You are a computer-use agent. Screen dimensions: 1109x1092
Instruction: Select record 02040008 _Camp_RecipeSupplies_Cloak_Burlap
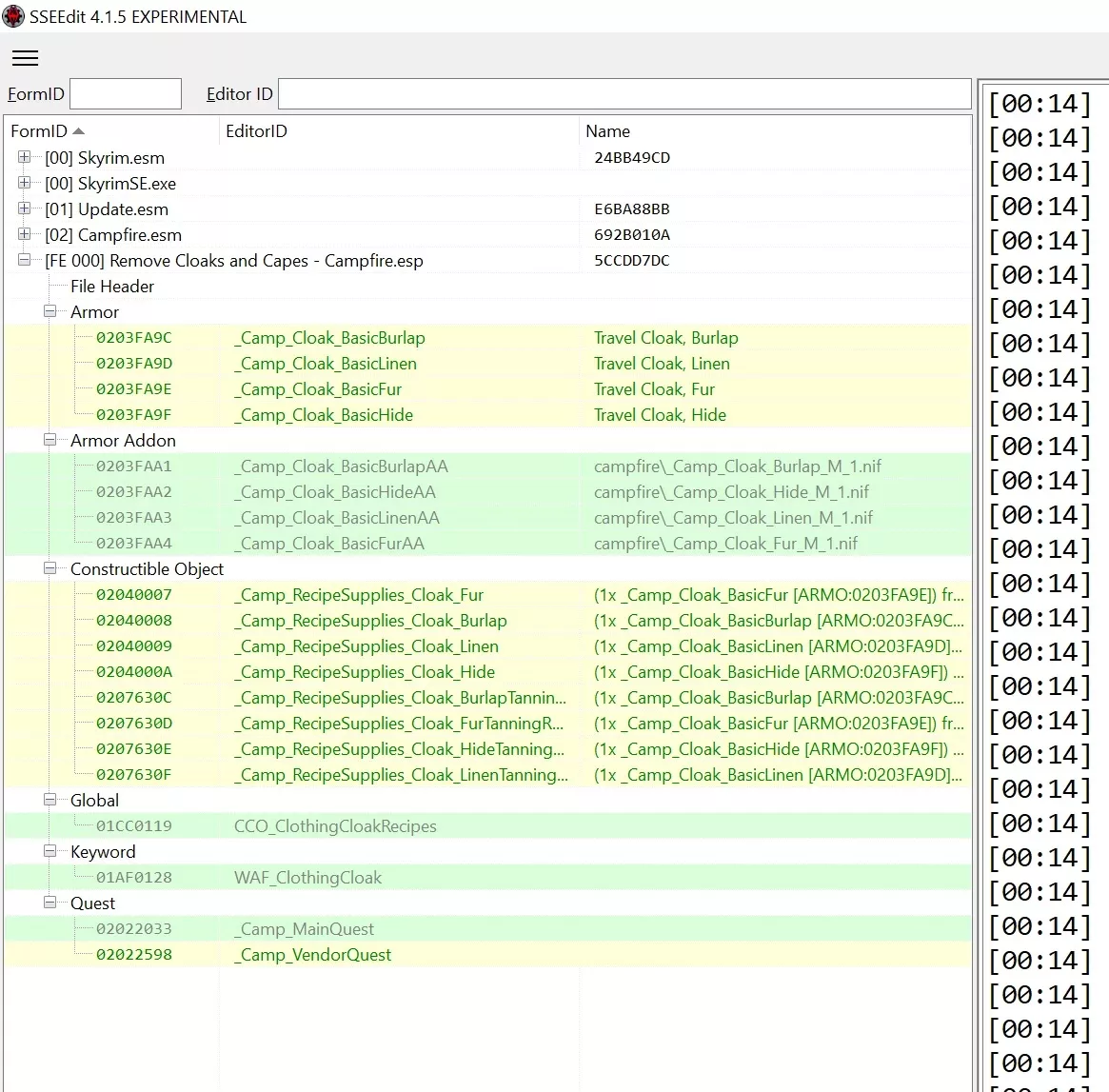[x=488, y=621]
